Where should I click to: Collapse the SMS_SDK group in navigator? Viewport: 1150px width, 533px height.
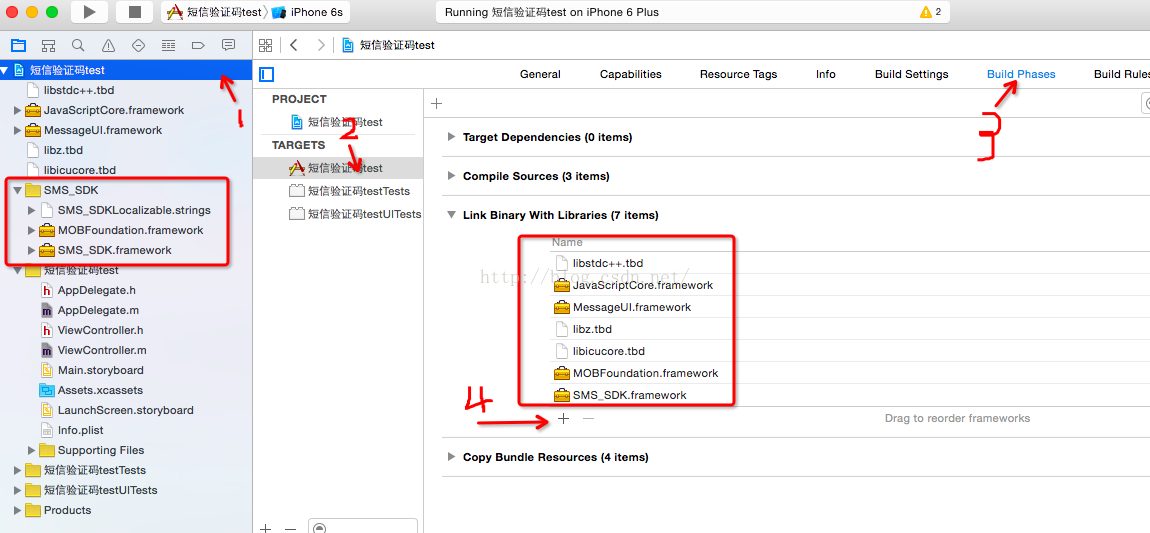pos(18,191)
